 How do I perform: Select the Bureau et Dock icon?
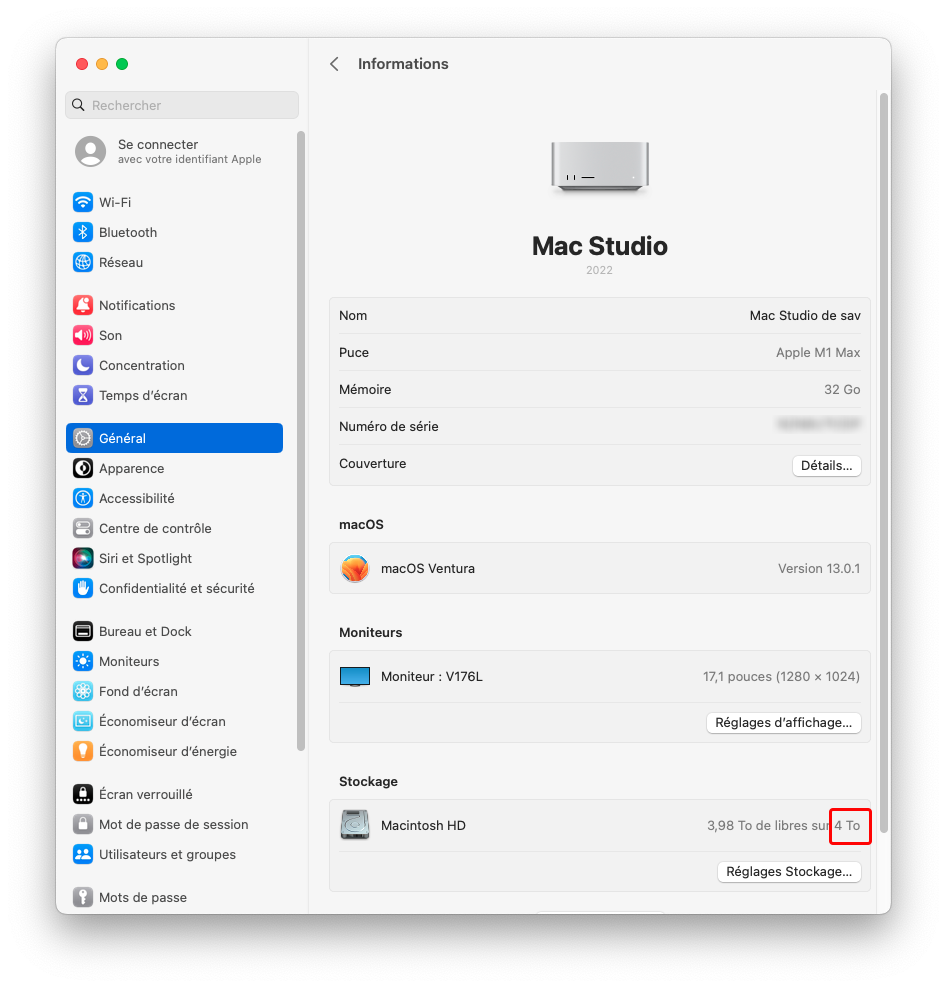click(x=83, y=631)
